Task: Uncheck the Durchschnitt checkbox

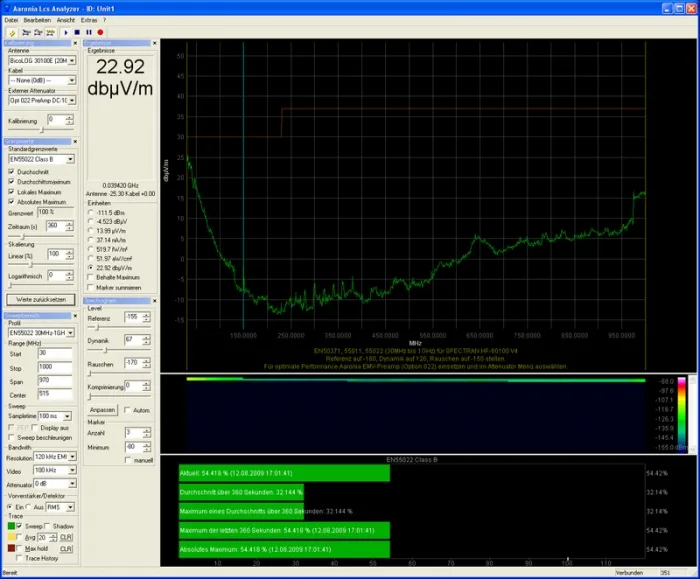Action: [11, 171]
